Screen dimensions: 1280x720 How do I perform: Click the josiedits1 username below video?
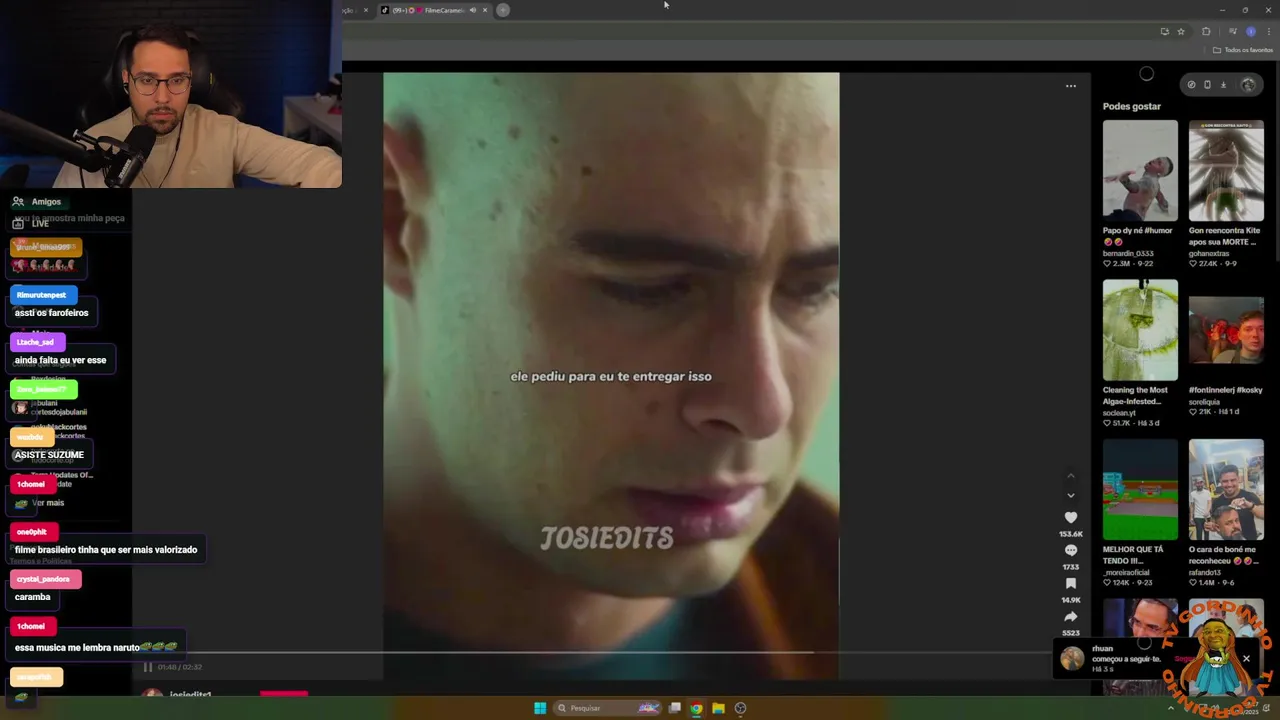190,694
